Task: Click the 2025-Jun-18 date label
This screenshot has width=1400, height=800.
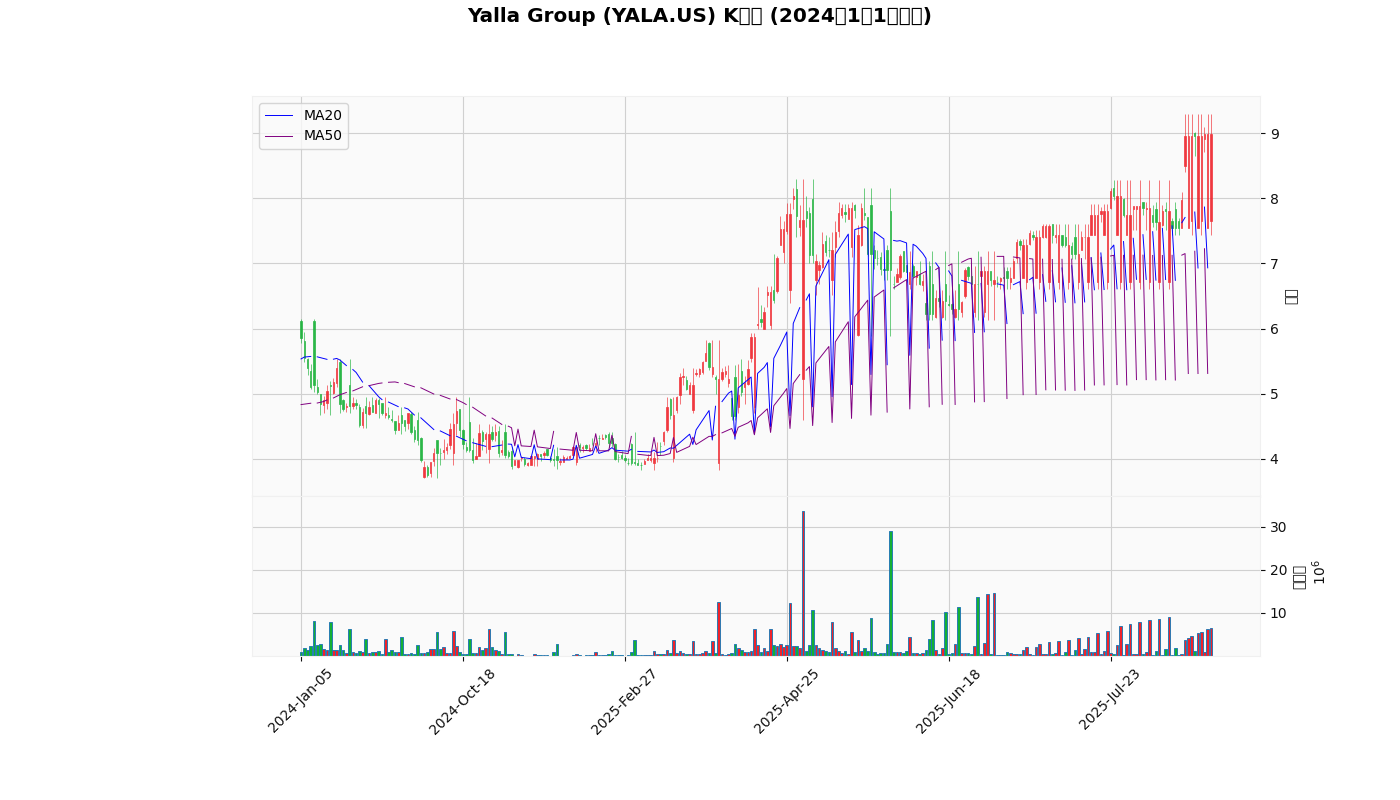Action: click(x=948, y=701)
